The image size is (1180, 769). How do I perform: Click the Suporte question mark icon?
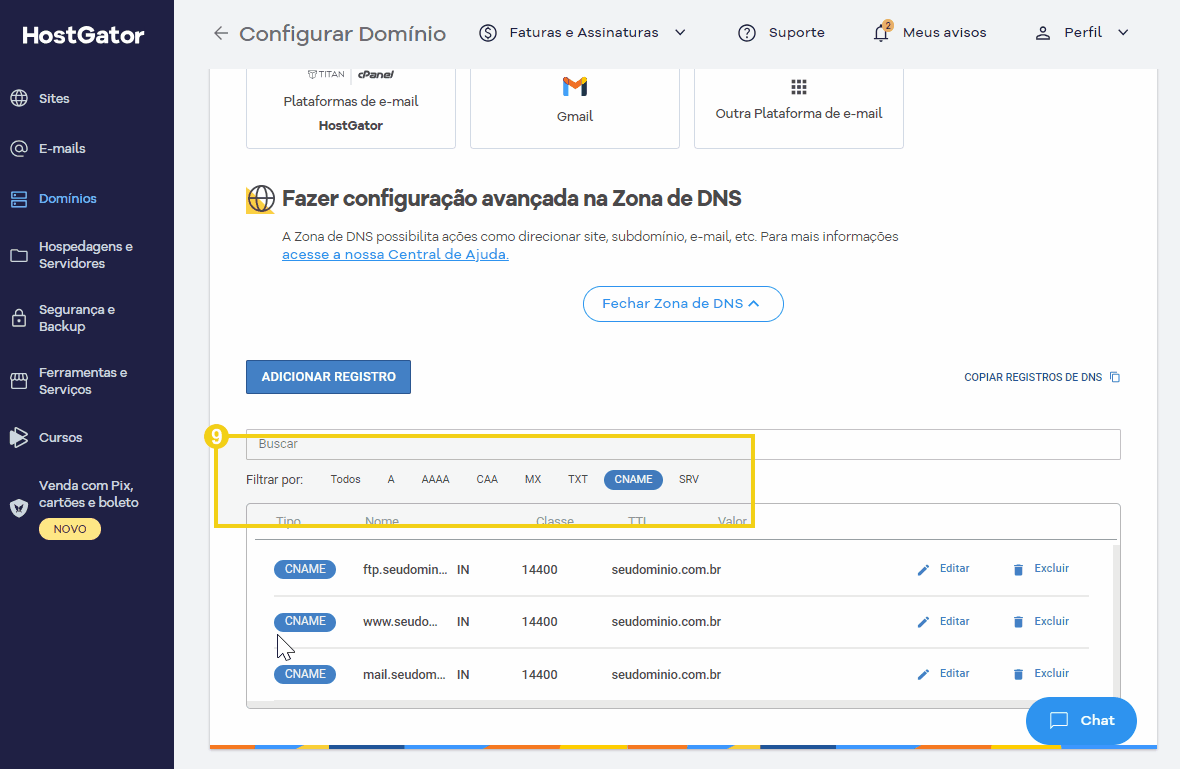coord(747,33)
